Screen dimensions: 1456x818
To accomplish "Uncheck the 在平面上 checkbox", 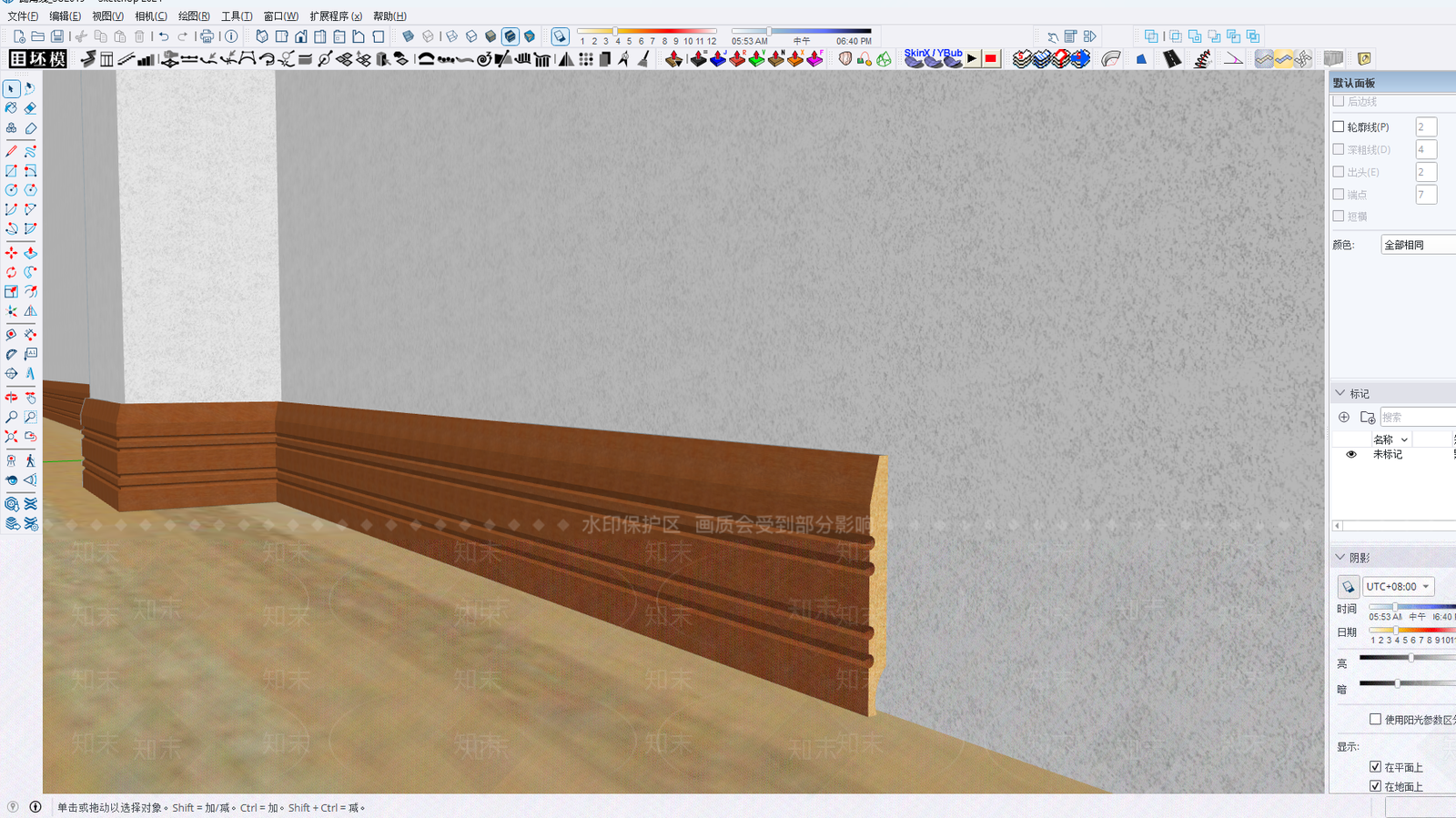I will [x=1376, y=767].
